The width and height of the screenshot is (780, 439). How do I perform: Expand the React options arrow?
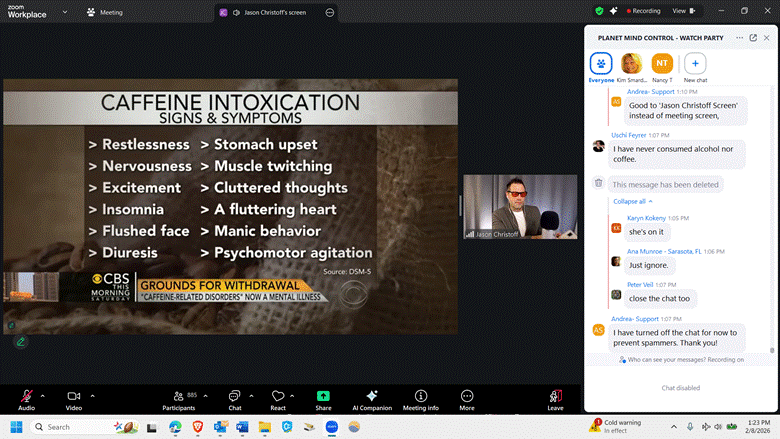[x=292, y=396]
